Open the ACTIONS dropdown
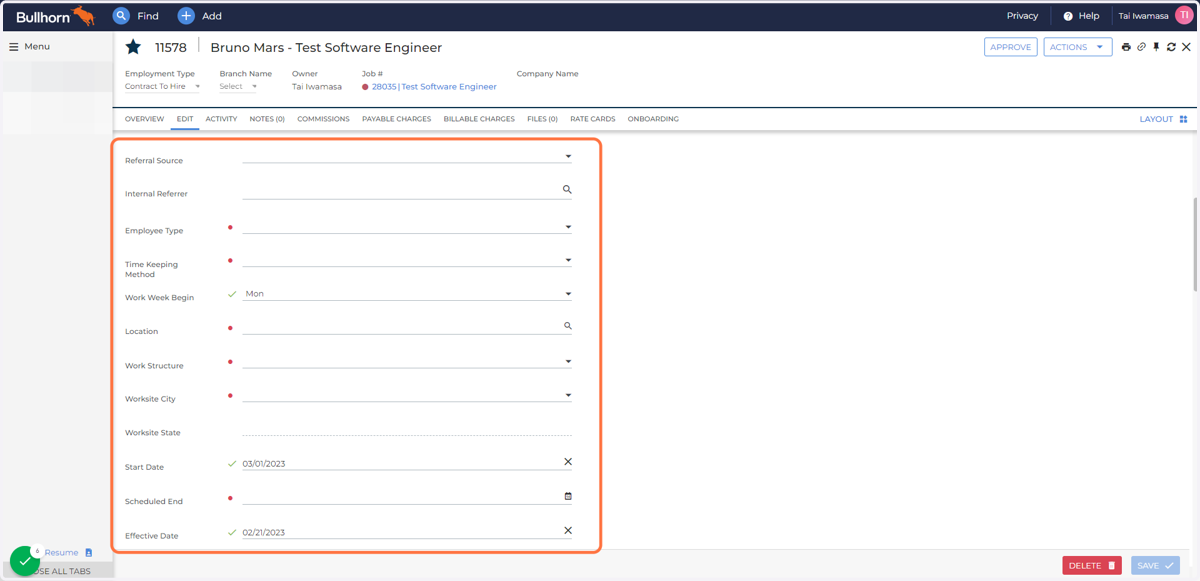The height and width of the screenshot is (581, 1200). [1078, 47]
